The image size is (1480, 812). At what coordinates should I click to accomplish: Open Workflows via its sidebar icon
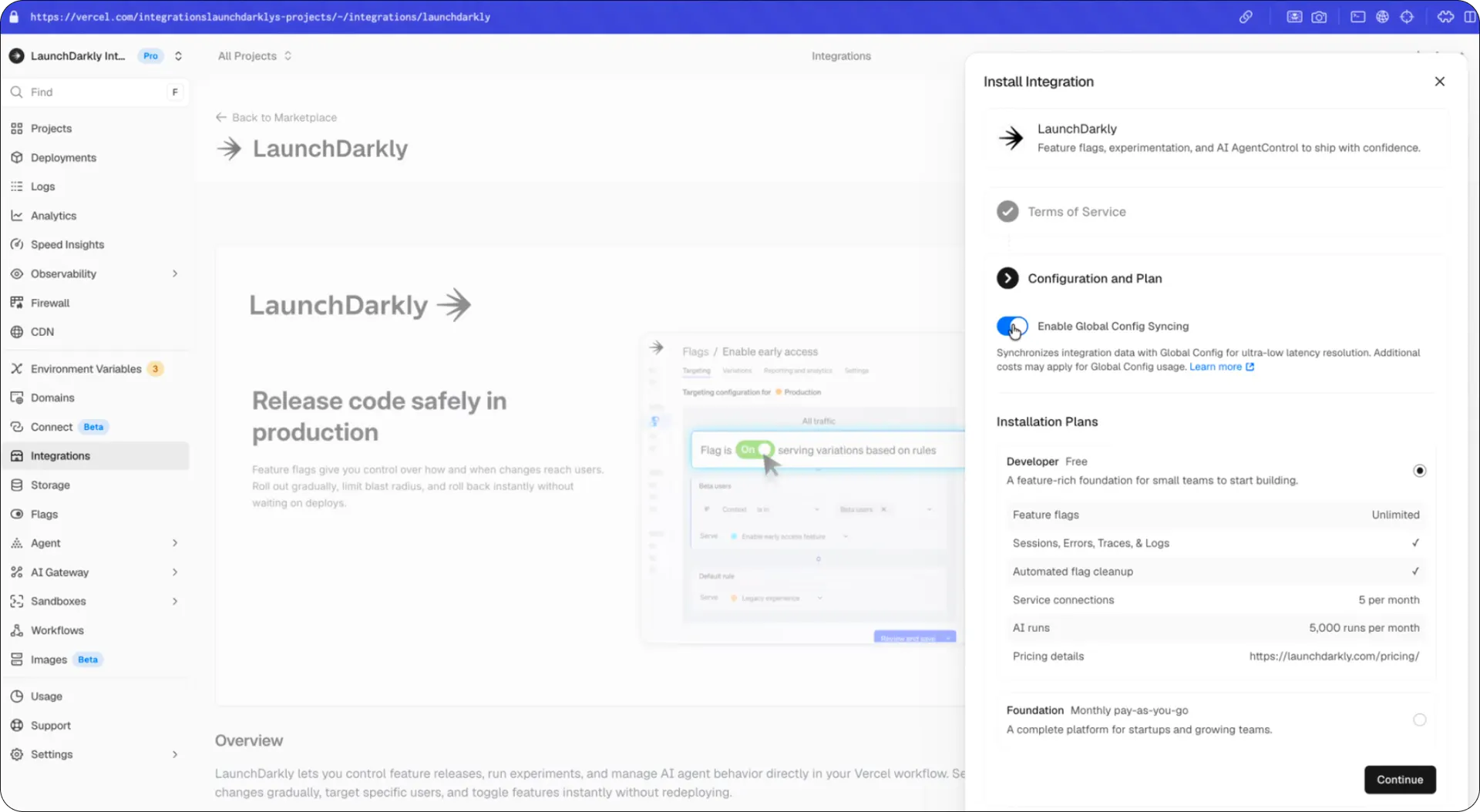tap(17, 630)
